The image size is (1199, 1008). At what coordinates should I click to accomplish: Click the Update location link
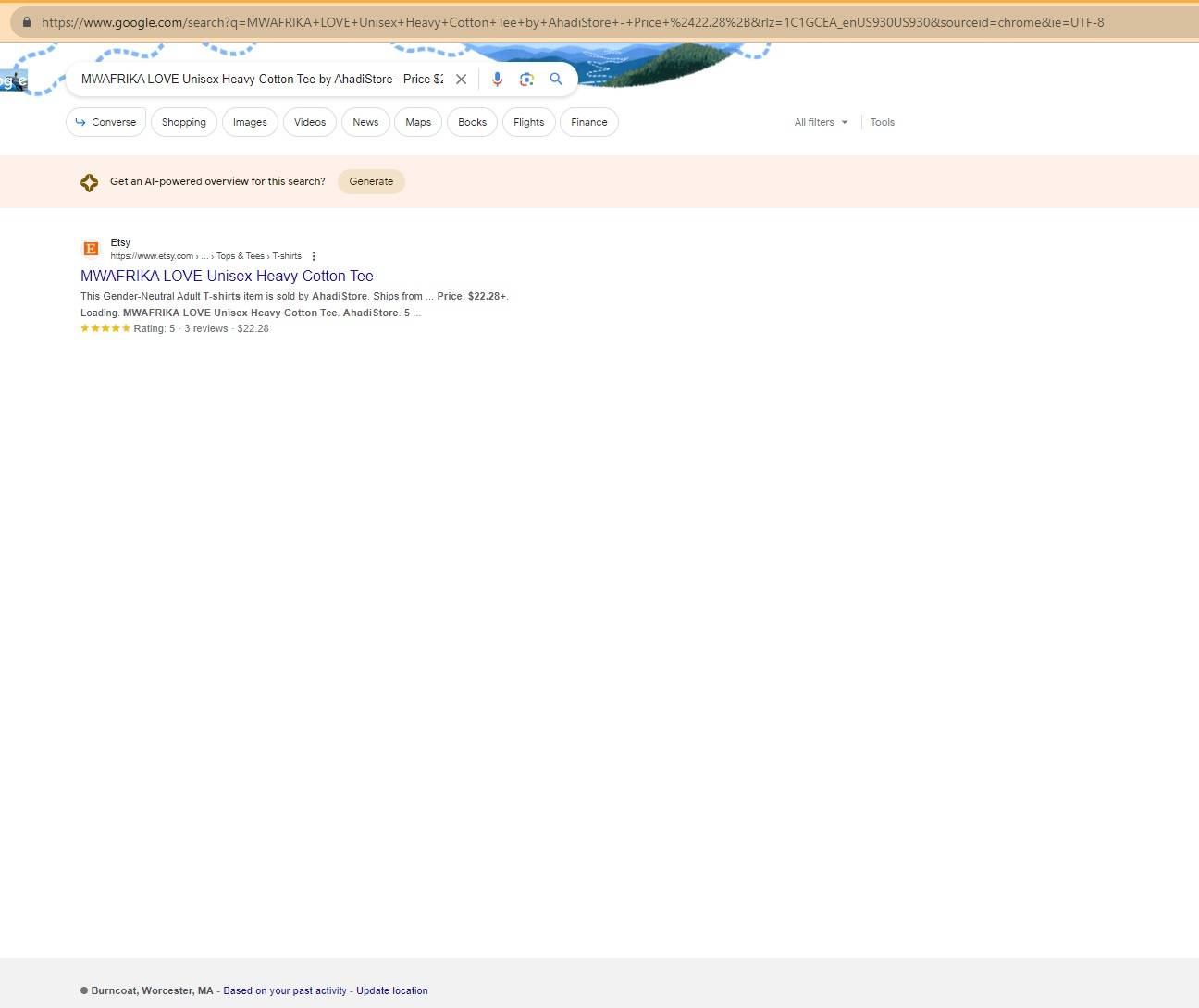coord(392,990)
